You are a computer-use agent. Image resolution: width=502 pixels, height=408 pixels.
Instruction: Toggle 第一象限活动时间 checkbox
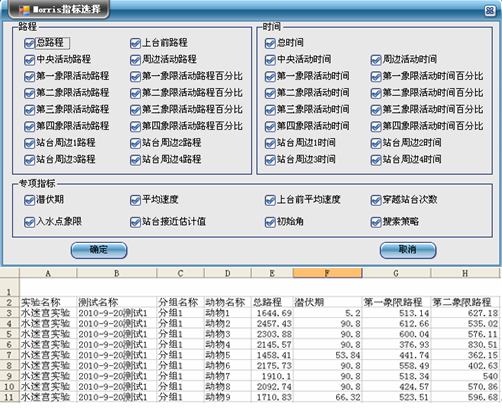click(270, 77)
